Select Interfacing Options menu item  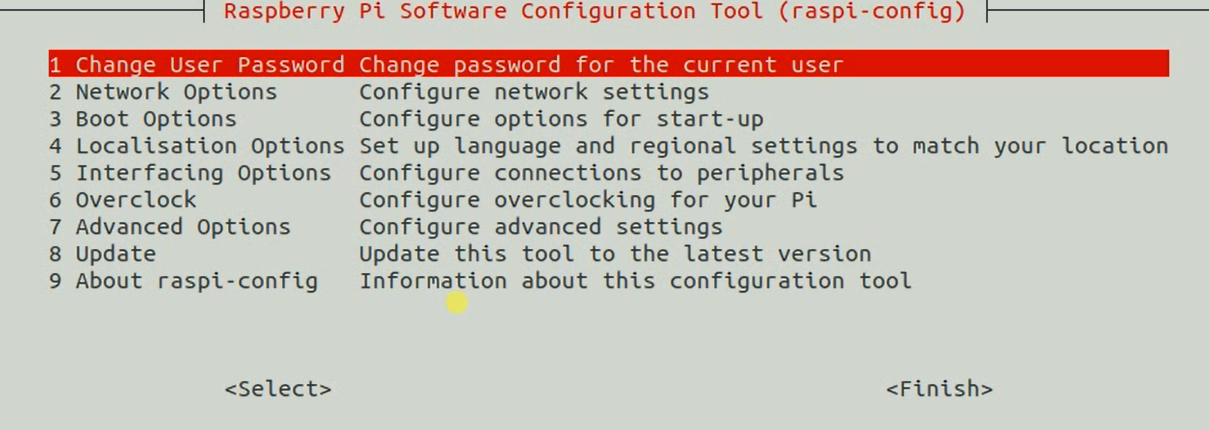click(x=190, y=173)
